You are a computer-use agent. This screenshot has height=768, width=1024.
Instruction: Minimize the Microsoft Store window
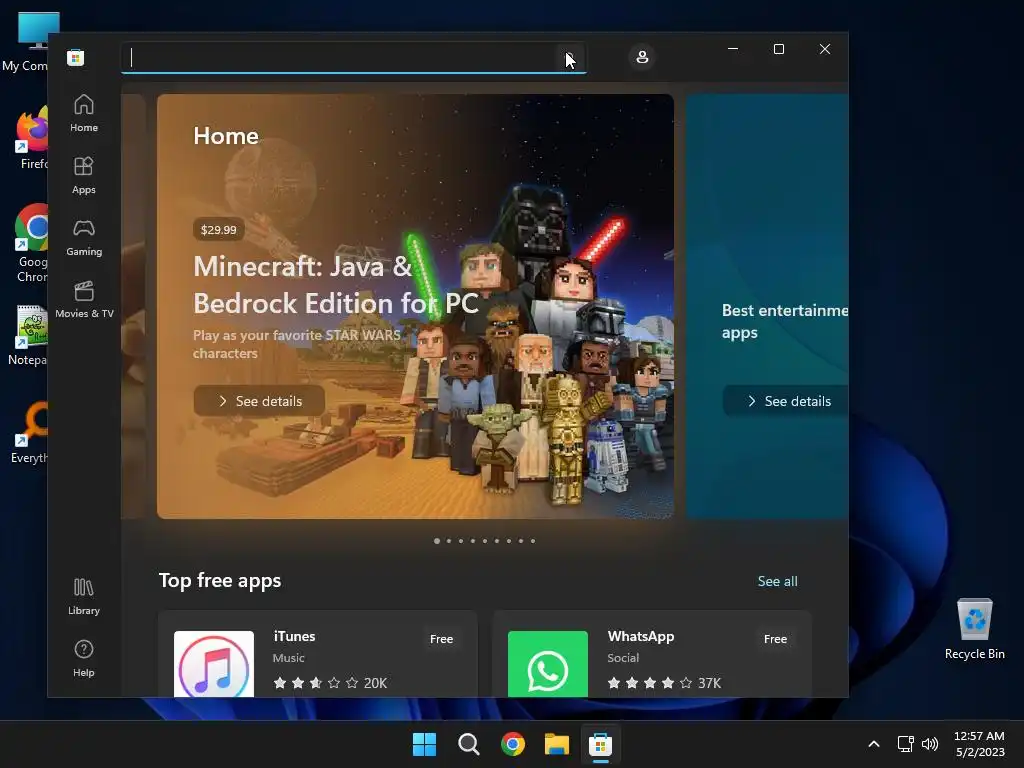[x=733, y=49]
